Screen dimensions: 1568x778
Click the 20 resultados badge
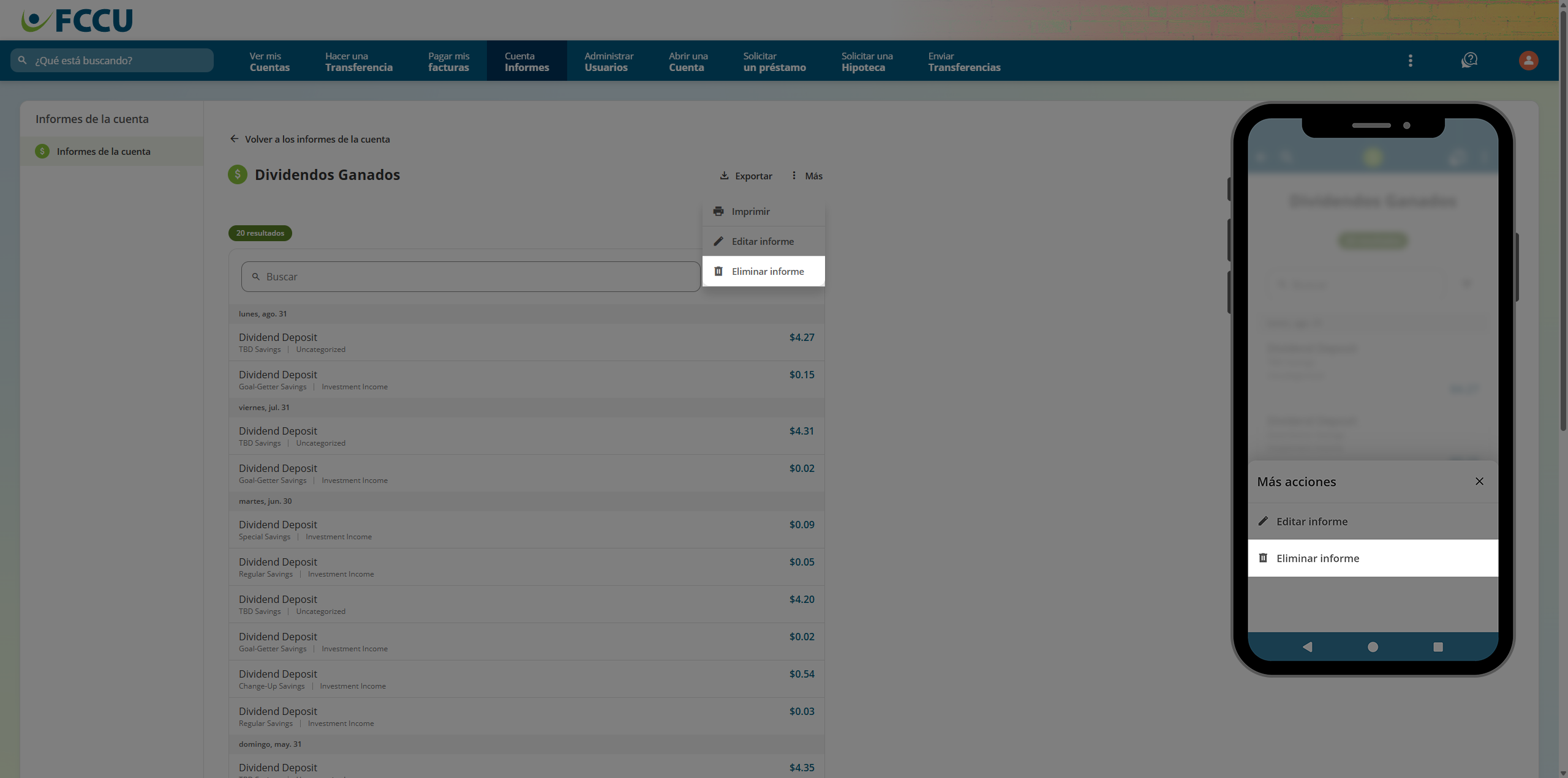click(x=260, y=233)
